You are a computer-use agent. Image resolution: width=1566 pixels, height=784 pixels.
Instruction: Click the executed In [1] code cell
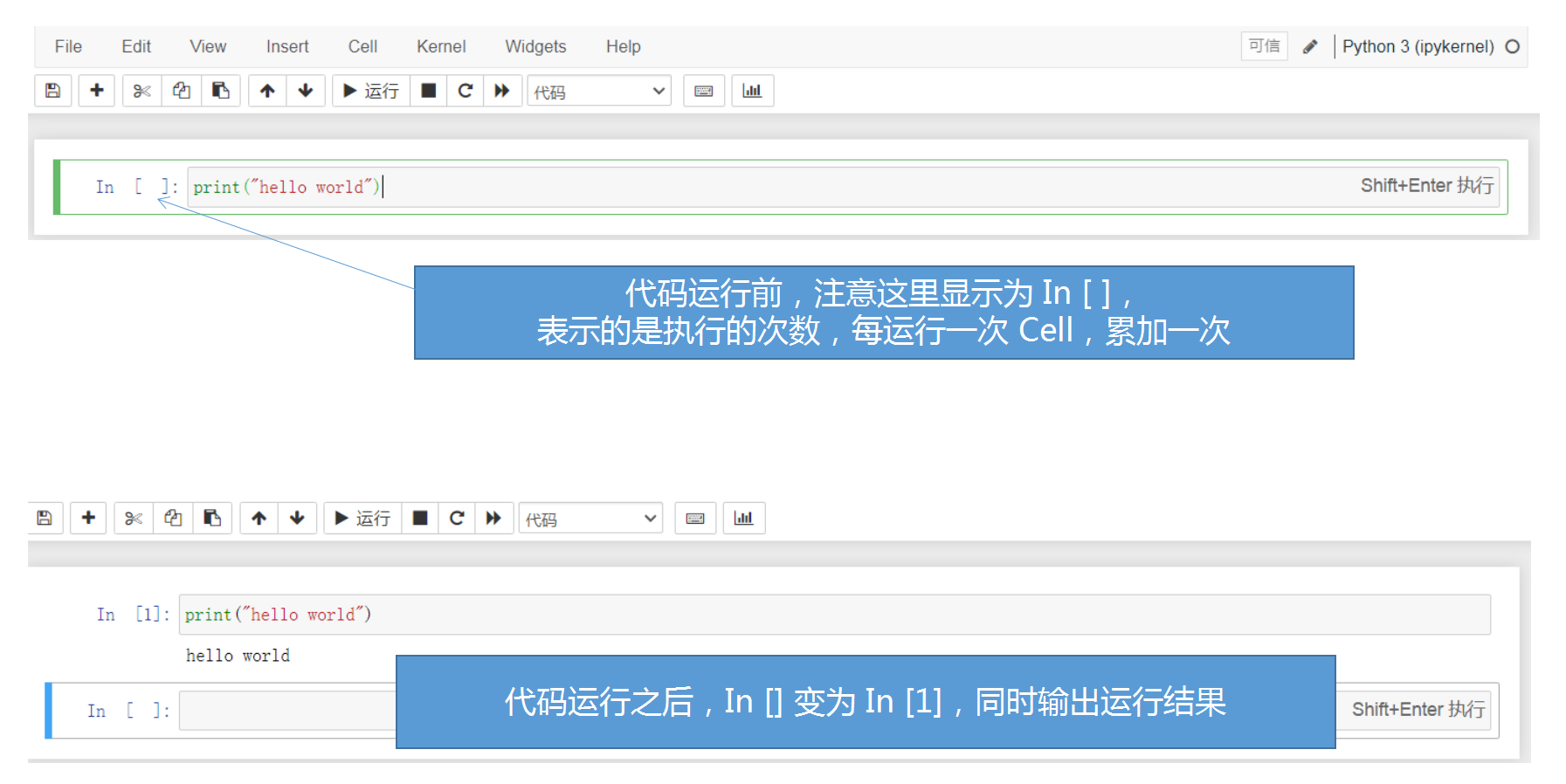pyautogui.click(x=834, y=615)
